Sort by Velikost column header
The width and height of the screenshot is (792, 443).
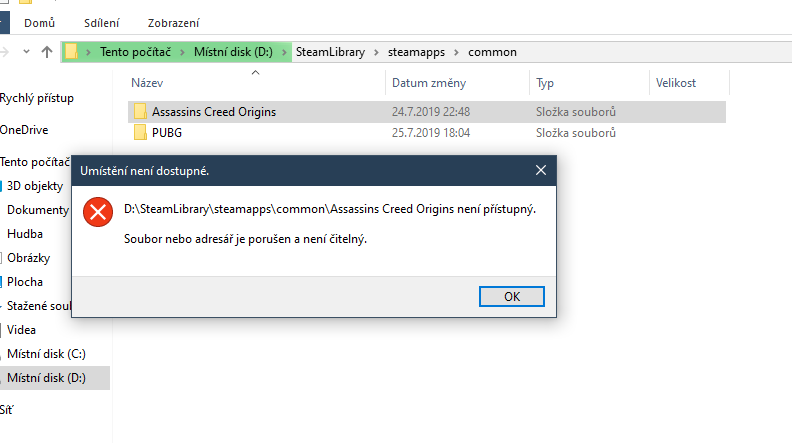676,83
